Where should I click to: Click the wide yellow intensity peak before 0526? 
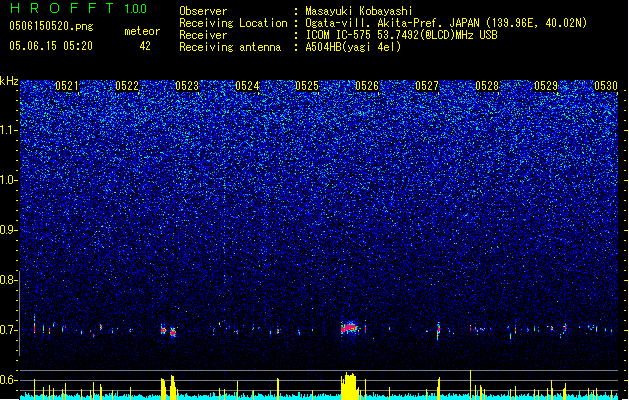point(350,386)
